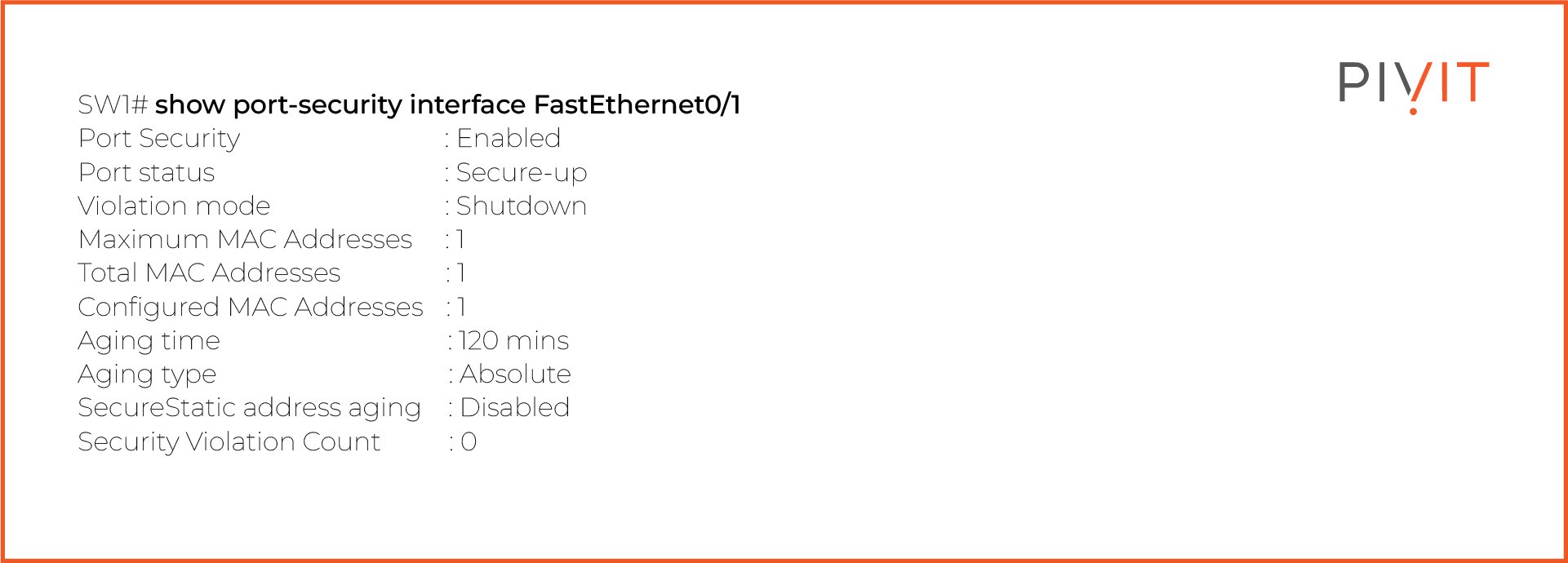Select the Port status label
The width and height of the screenshot is (1568, 563).
pyautogui.click(x=146, y=173)
